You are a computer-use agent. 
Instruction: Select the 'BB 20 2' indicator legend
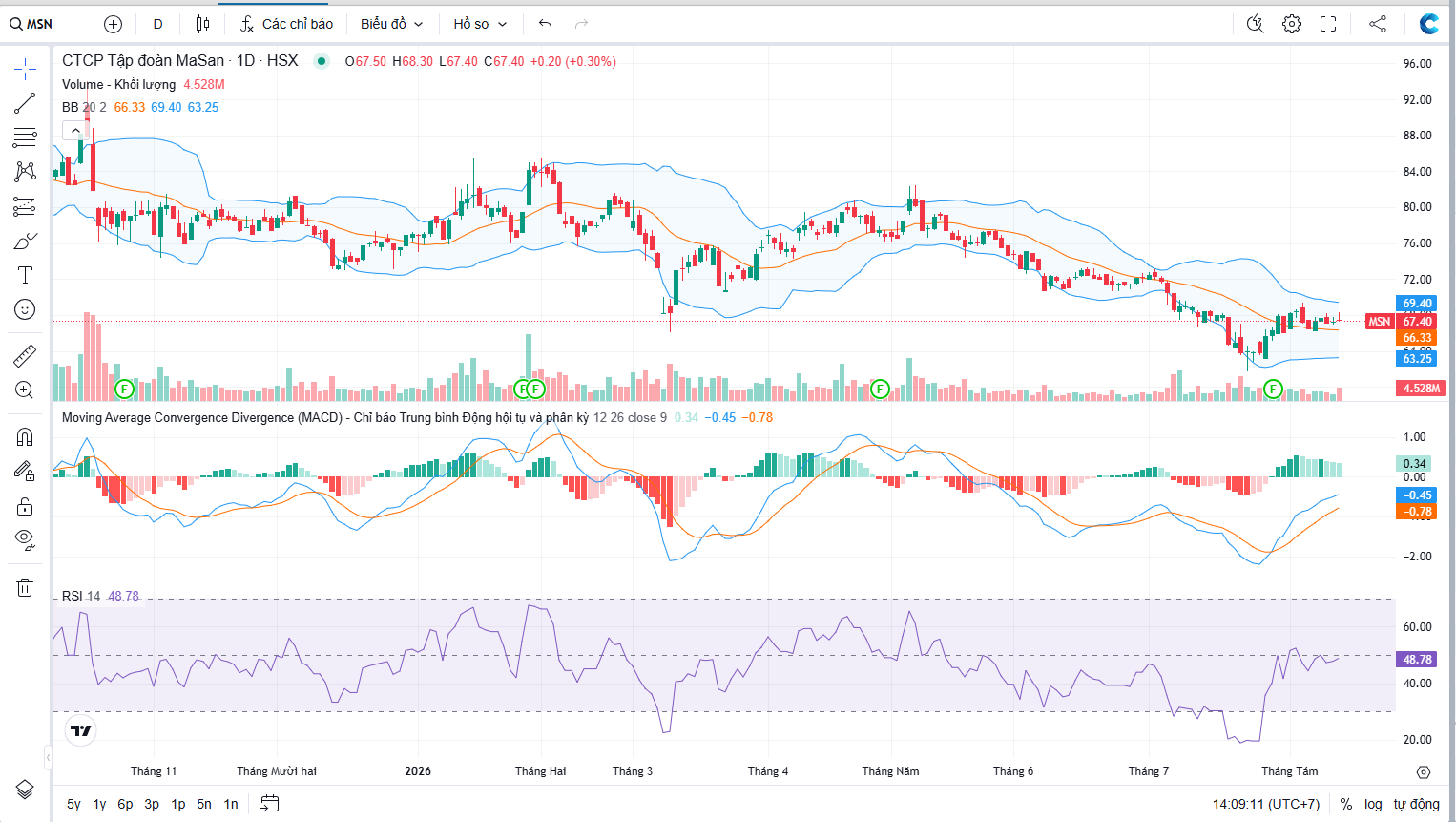tap(84, 107)
